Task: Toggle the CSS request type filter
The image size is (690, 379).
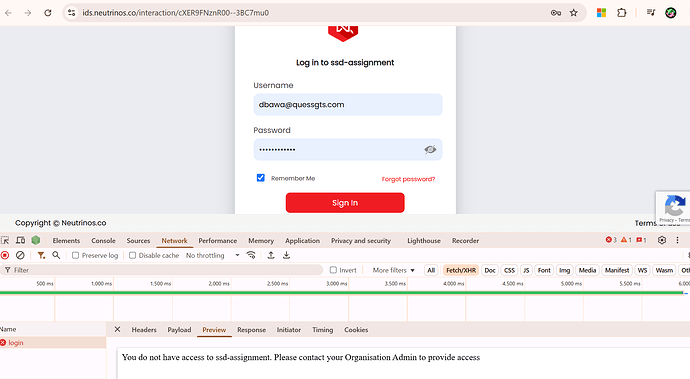Action: click(509, 270)
